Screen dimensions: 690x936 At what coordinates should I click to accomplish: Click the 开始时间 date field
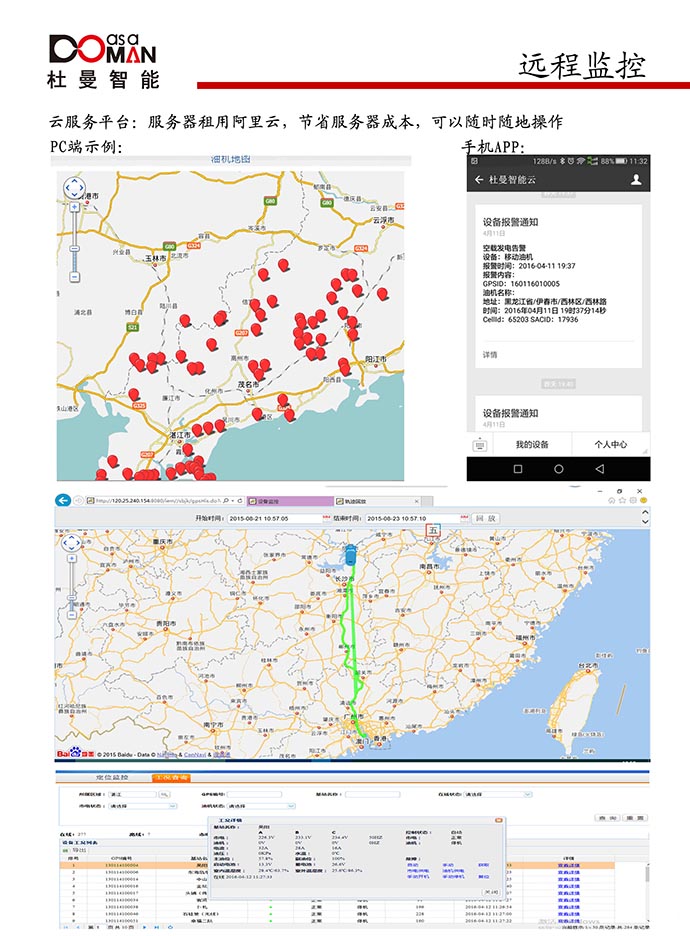pyautogui.click(x=275, y=518)
